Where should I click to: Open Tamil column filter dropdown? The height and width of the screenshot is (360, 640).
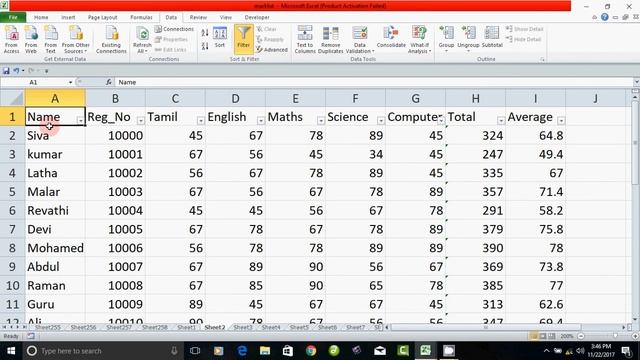200,120
